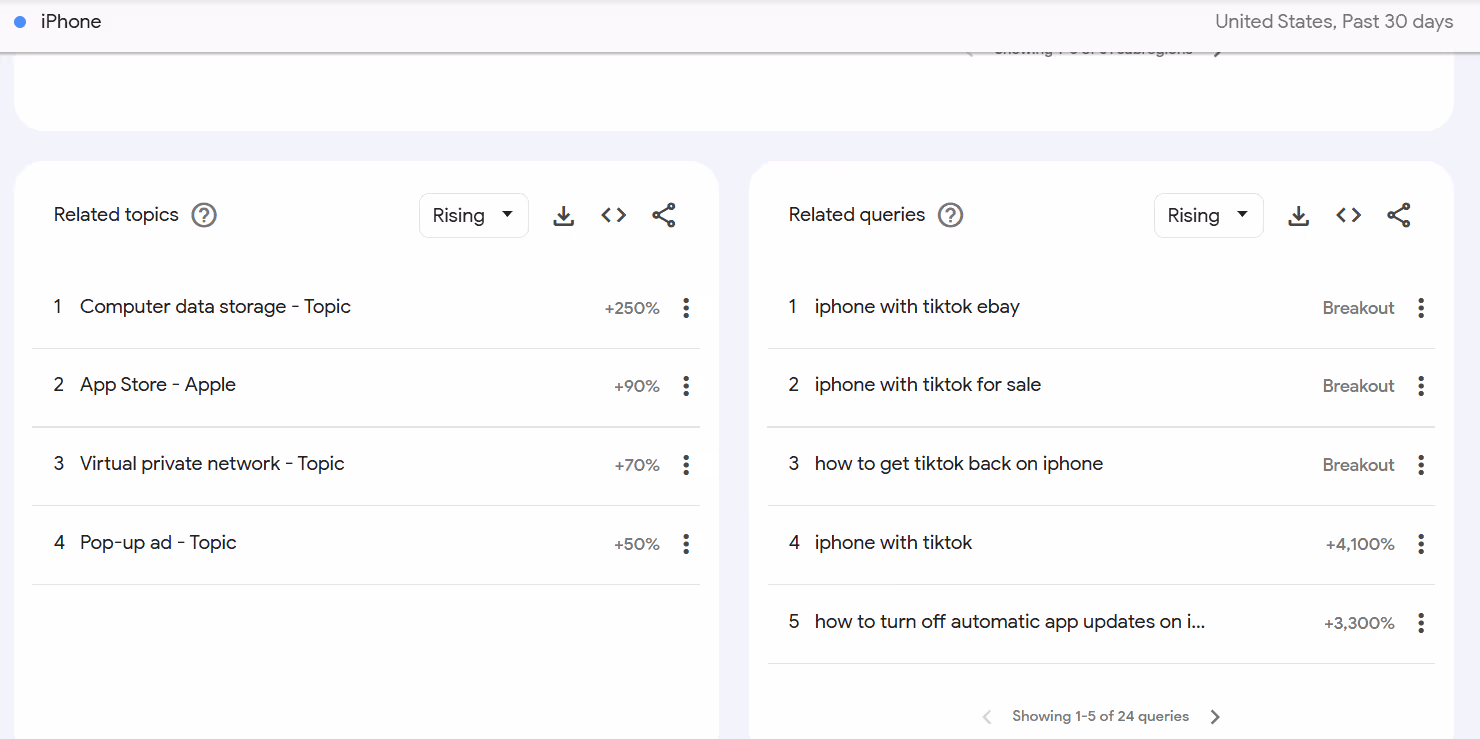Click the iPhone search term in header
The width and height of the screenshot is (1480, 739).
pos(71,21)
